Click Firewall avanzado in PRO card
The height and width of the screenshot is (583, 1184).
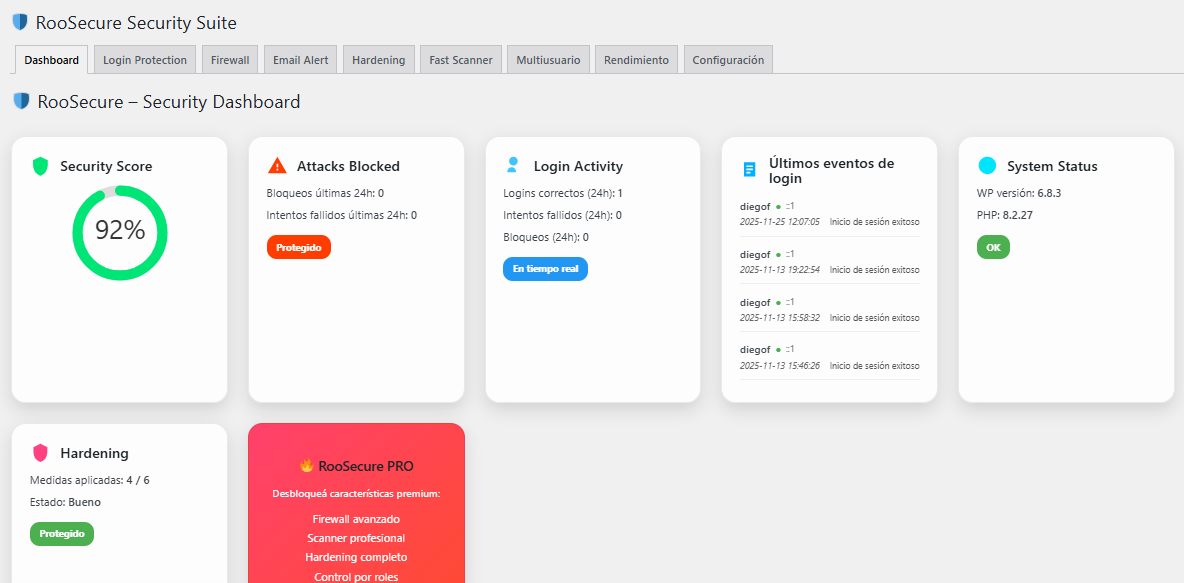click(356, 520)
